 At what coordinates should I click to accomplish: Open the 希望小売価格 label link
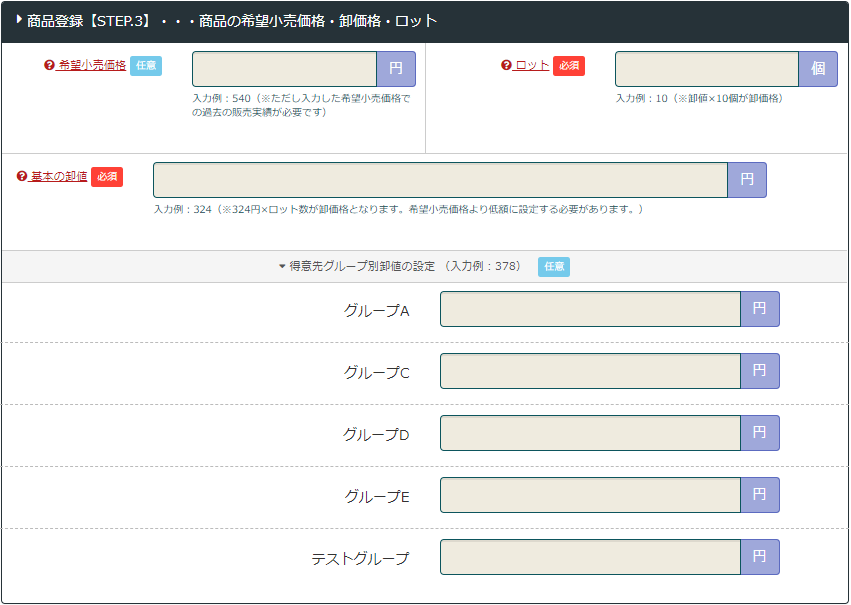pyautogui.click(x=92, y=66)
